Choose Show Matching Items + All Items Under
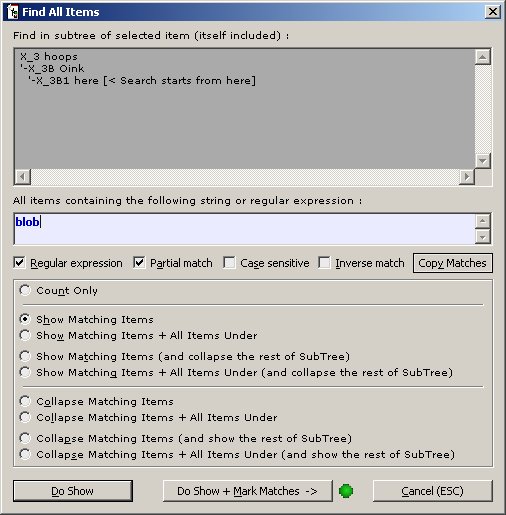 (x=25, y=335)
